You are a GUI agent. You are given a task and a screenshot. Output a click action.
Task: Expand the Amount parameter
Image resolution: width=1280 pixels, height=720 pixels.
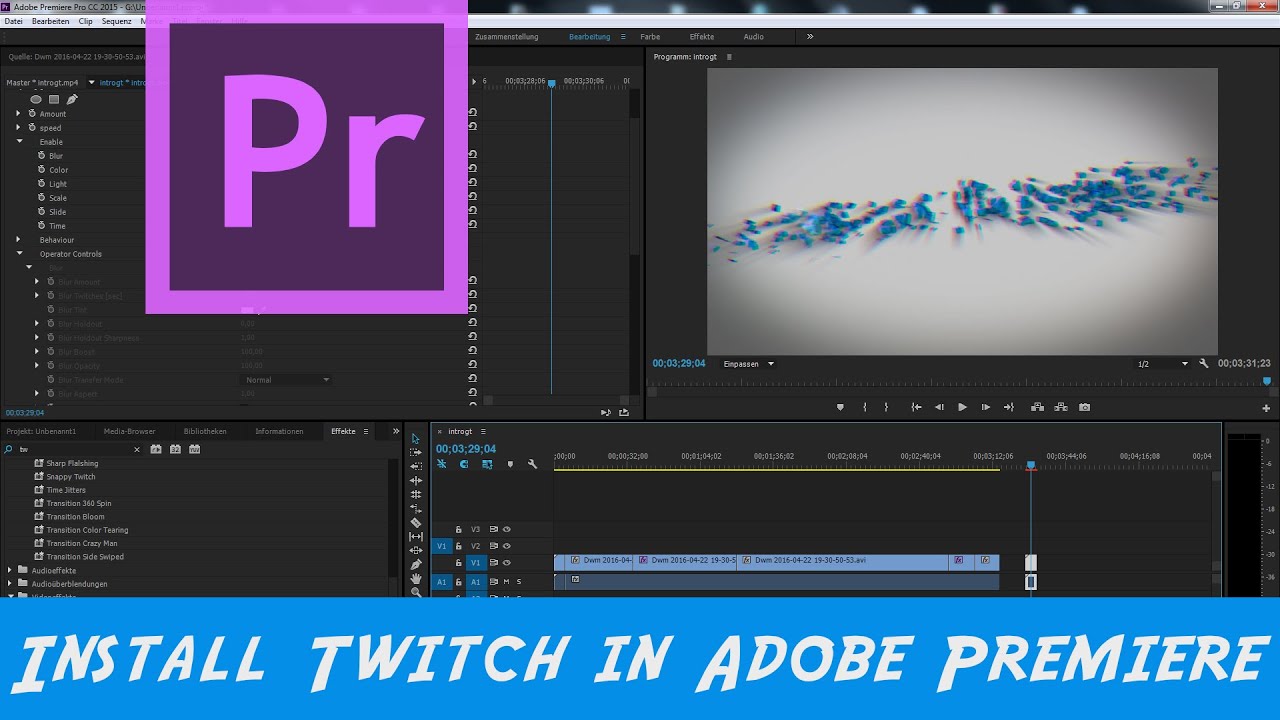[x=18, y=113]
